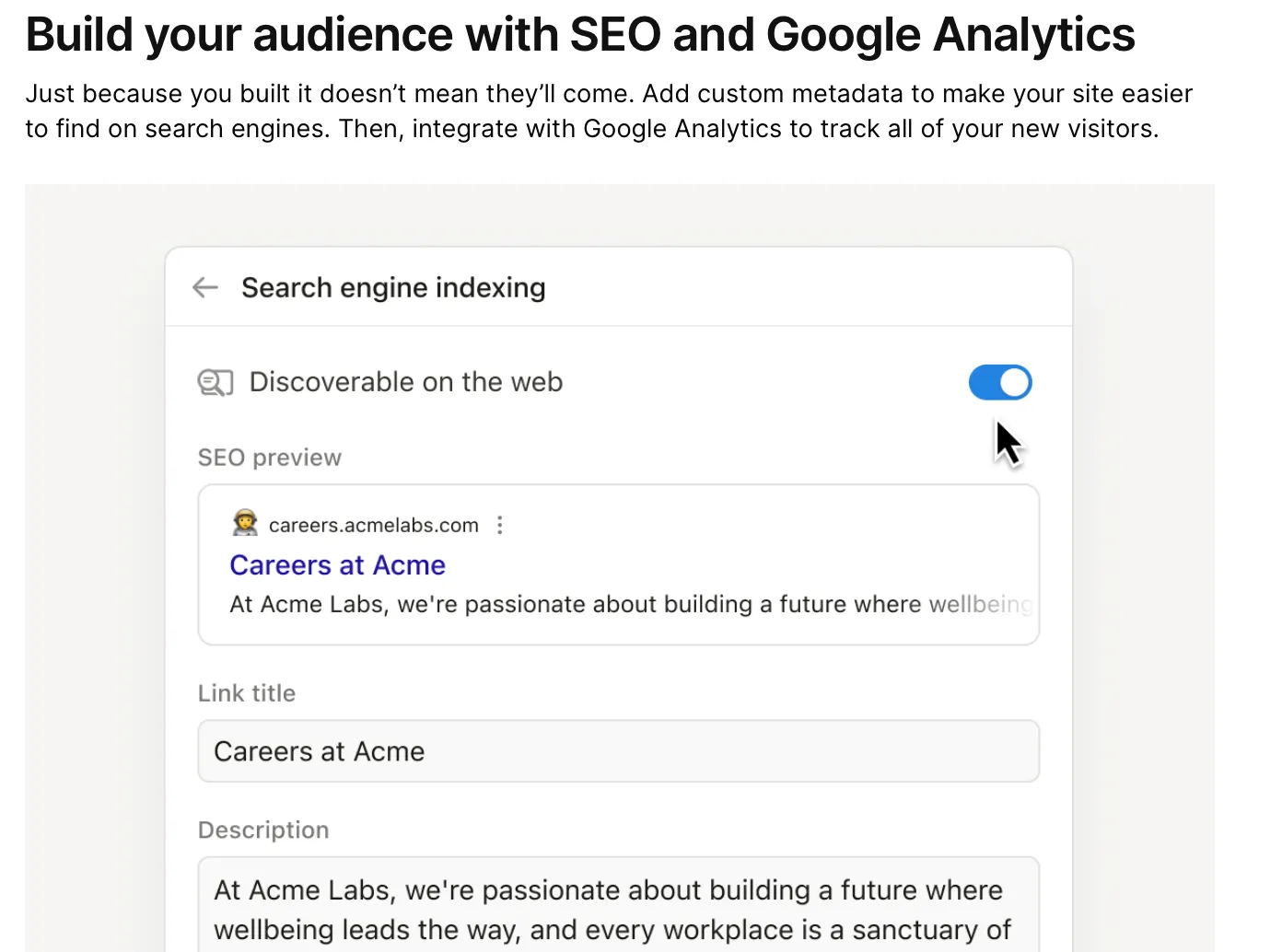Click the grey snippet text in the SEO preview
The height and width of the screenshot is (952, 1282).
point(630,604)
